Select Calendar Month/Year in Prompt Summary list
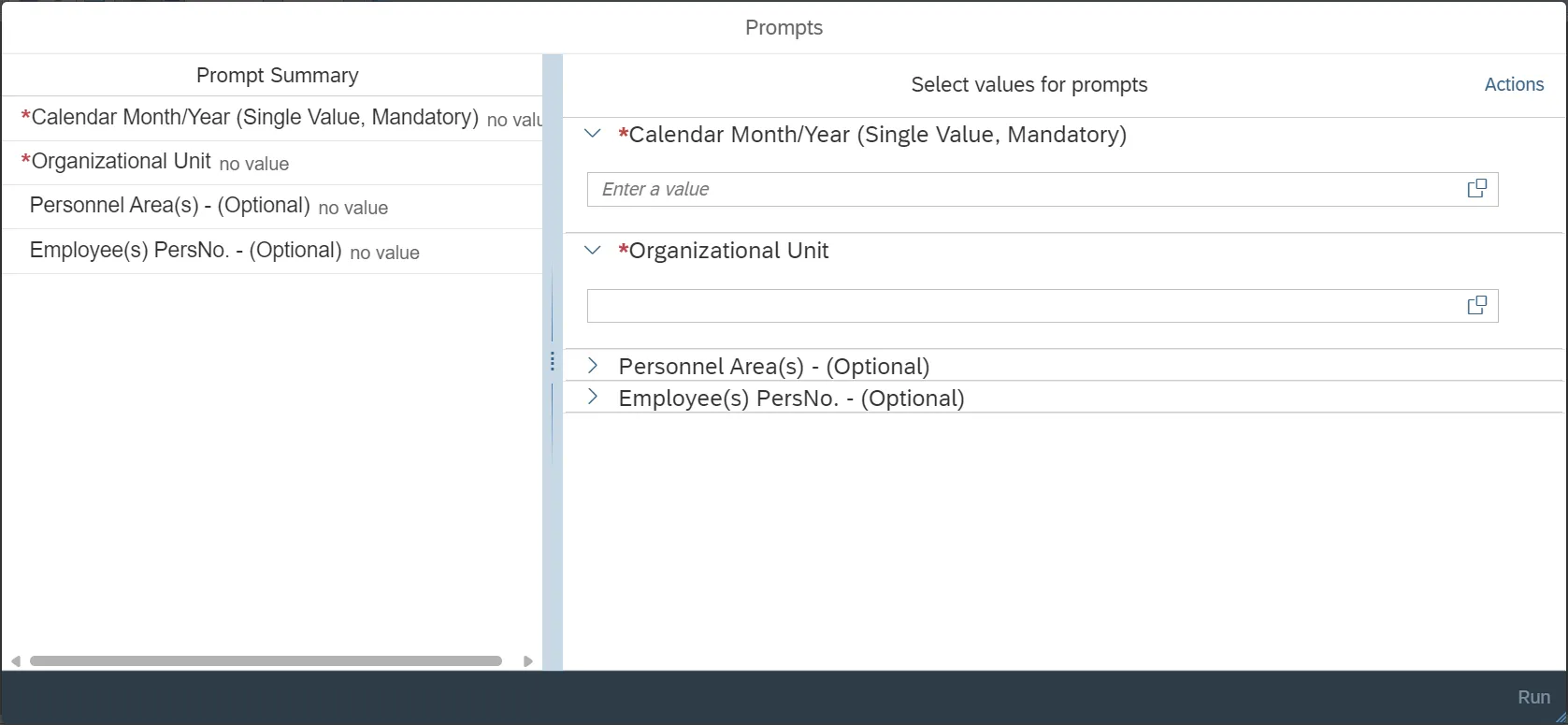This screenshot has width=1568, height=725. pyautogui.click(x=254, y=118)
